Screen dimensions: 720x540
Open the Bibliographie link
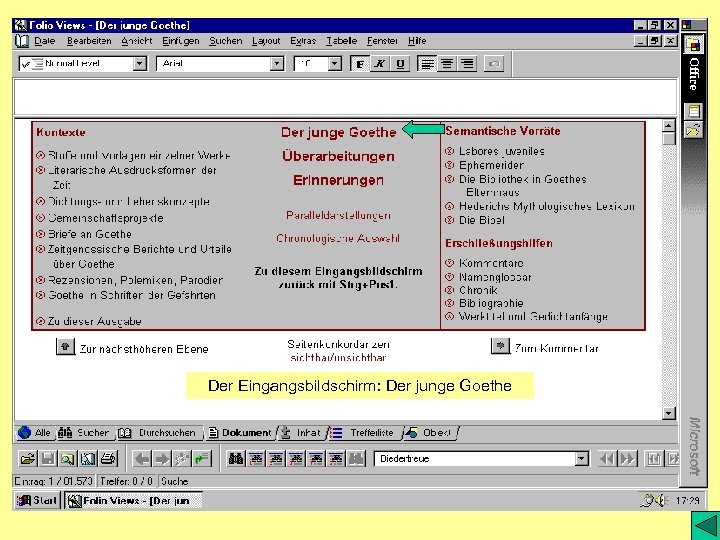pyautogui.click(x=491, y=303)
